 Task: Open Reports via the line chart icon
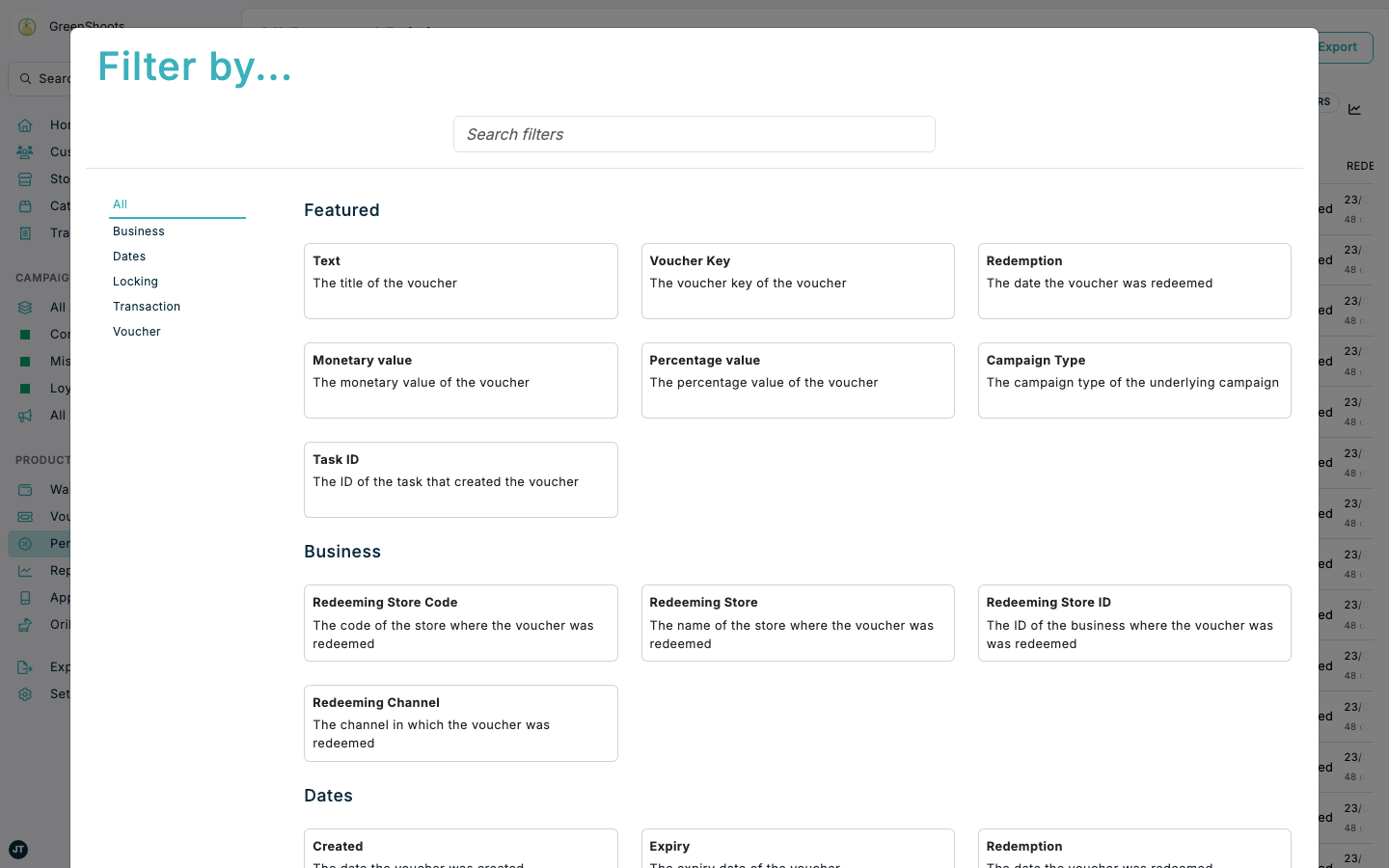point(24,570)
